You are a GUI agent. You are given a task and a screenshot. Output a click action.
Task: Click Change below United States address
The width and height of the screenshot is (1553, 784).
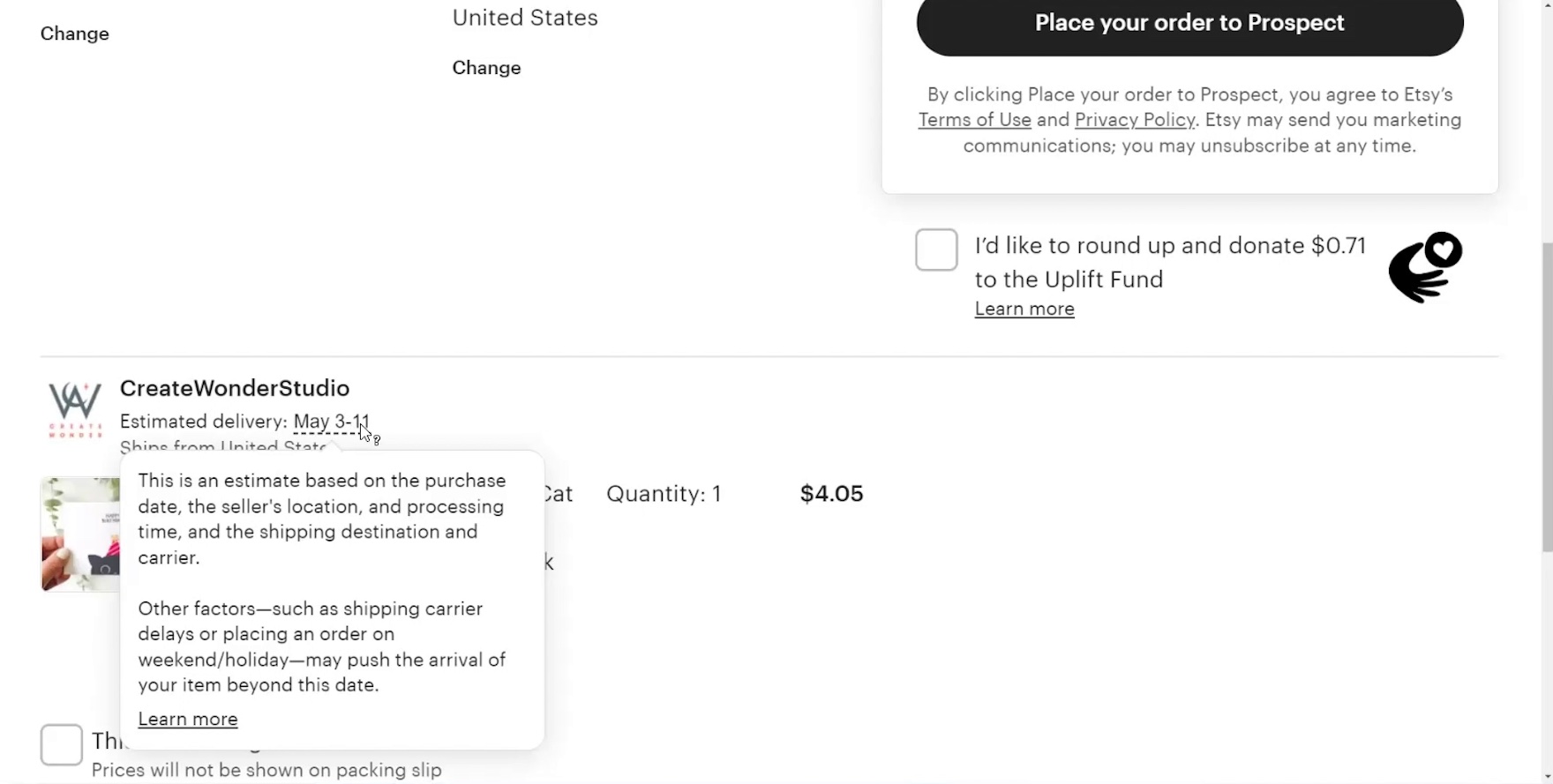[486, 68]
